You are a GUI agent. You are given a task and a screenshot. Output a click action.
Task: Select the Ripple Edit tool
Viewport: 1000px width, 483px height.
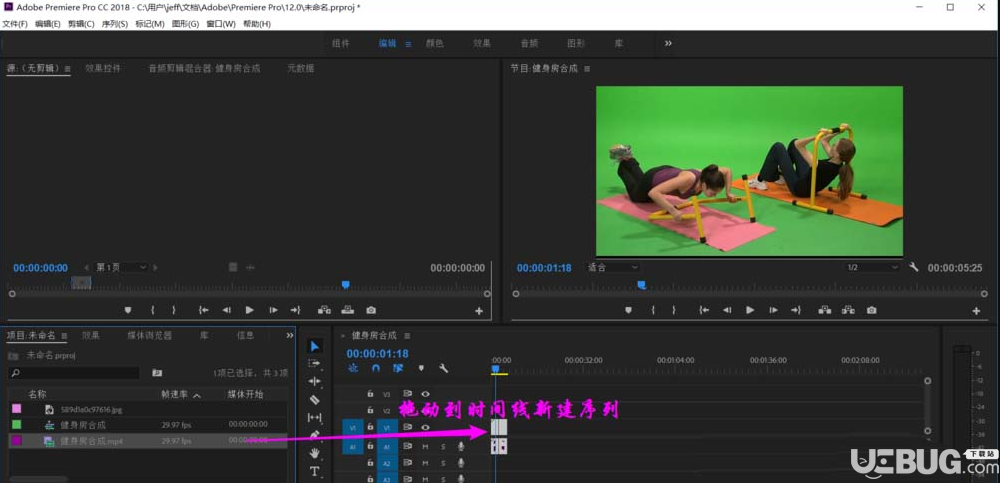coord(314,381)
